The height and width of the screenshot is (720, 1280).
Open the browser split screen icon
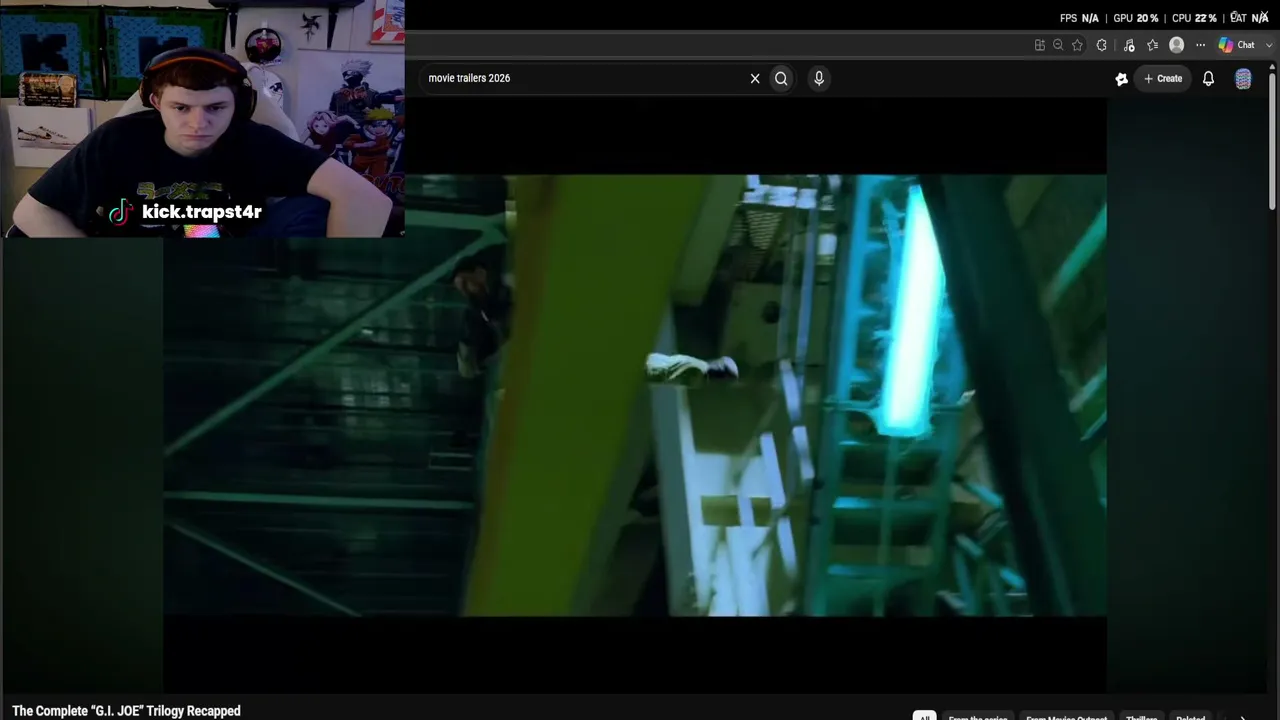1040,45
